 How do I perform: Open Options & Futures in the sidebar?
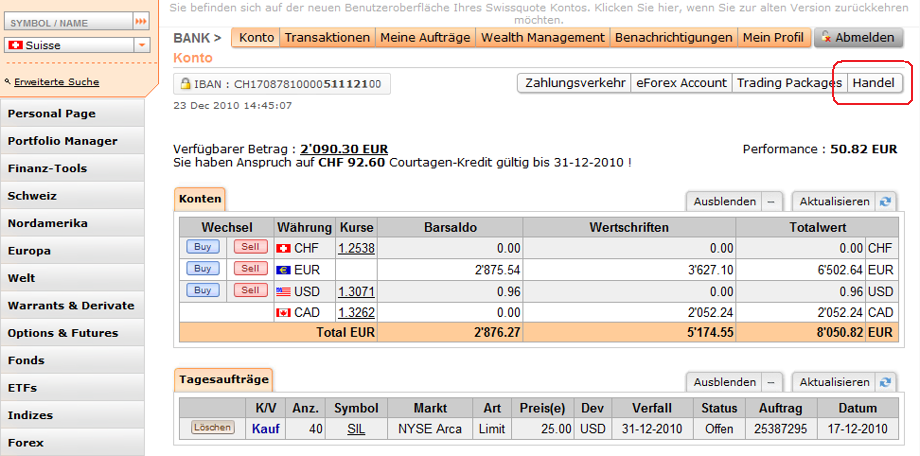[x=72, y=333]
